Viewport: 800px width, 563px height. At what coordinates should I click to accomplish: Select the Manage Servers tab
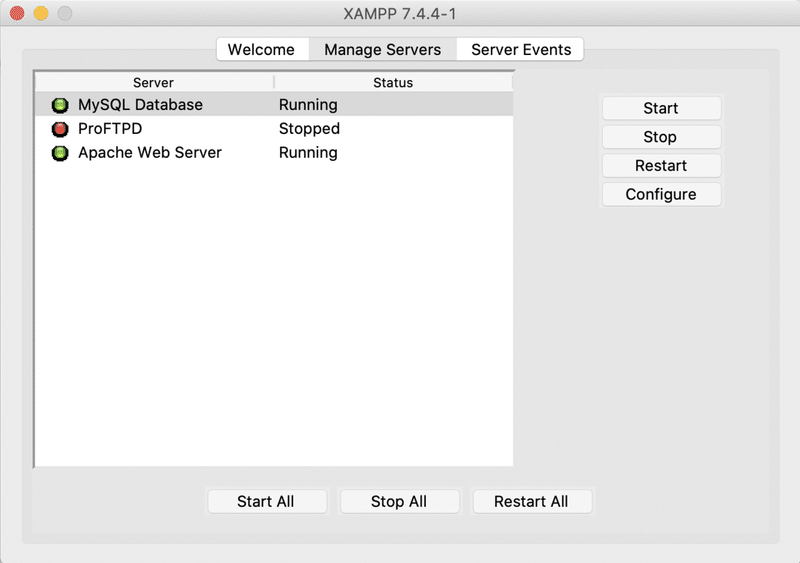383,50
